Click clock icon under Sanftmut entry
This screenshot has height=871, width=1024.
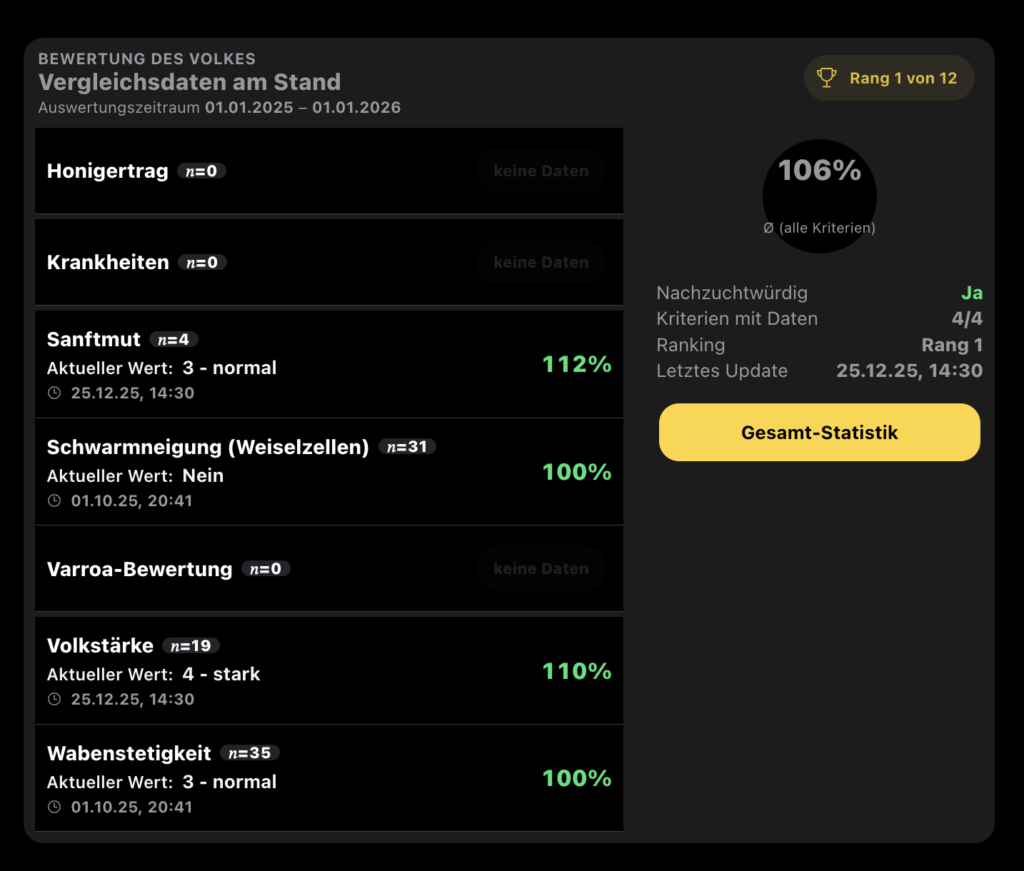(54, 393)
